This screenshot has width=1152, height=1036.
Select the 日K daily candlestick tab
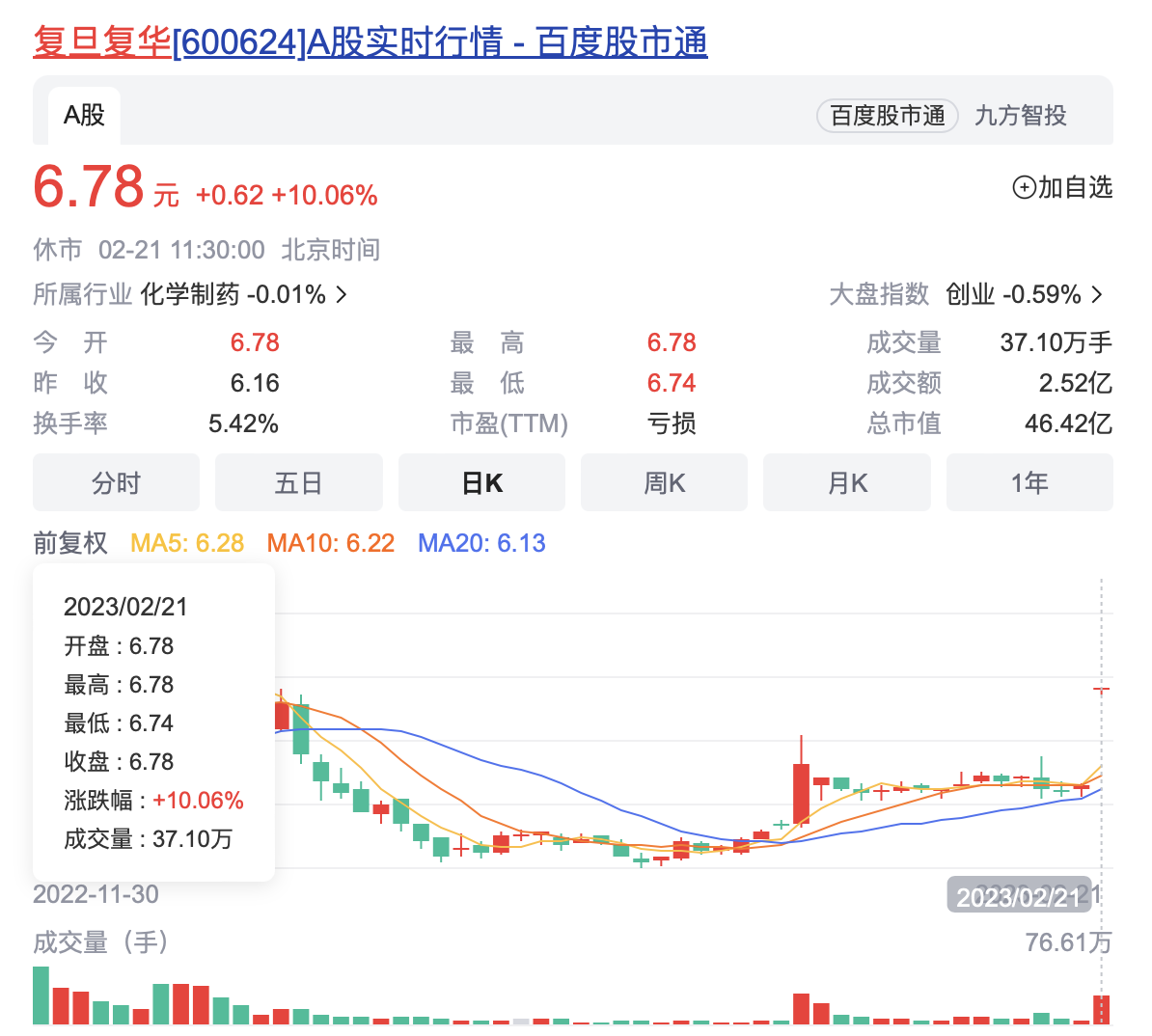coord(482,482)
